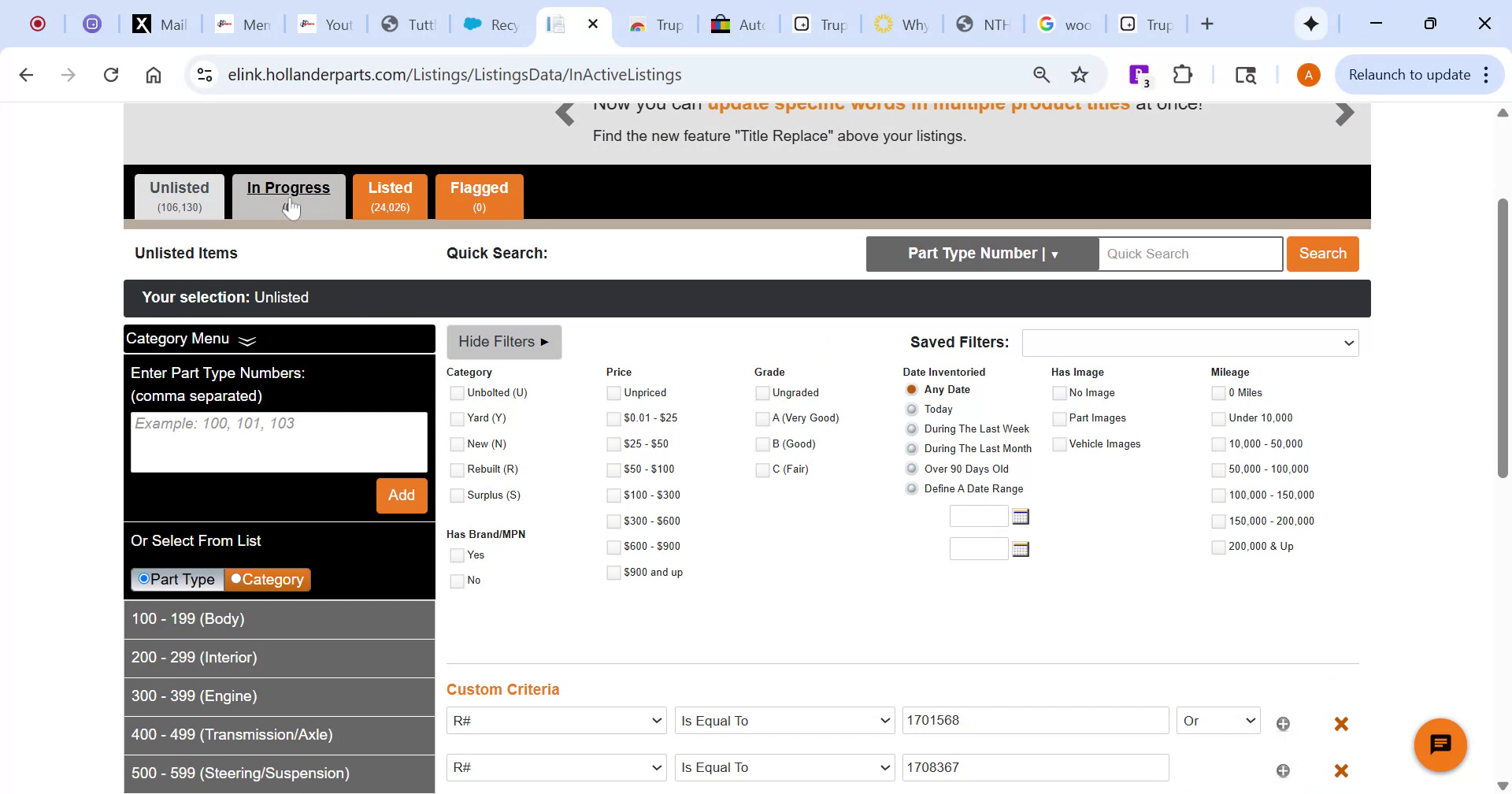Open the Is Equal To operator dropdown
Screen dimensions: 1512x794
pyautogui.click(x=784, y=720)
